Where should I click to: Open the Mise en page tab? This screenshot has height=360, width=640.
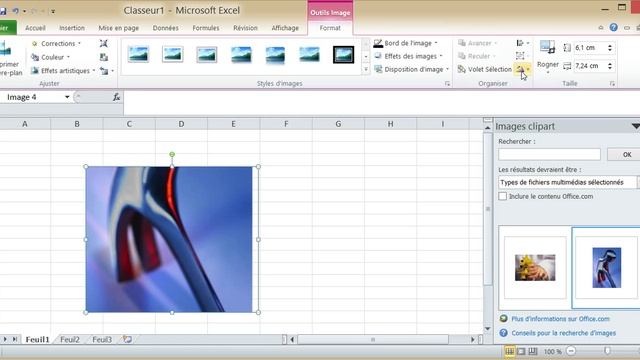tap(118, 28)
